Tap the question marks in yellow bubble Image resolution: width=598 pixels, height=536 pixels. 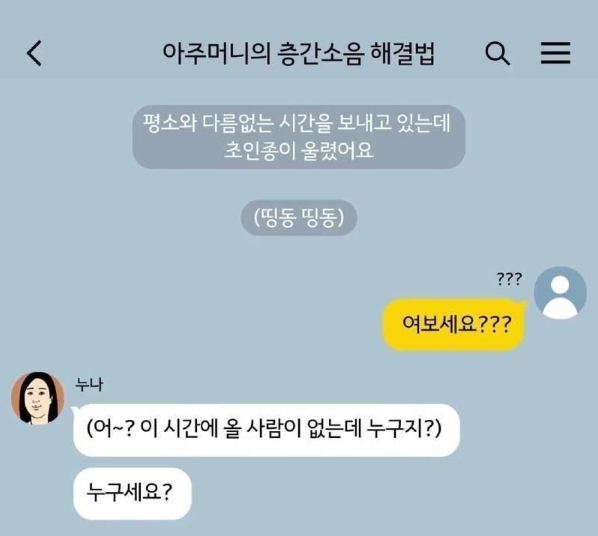pos(495,325)
